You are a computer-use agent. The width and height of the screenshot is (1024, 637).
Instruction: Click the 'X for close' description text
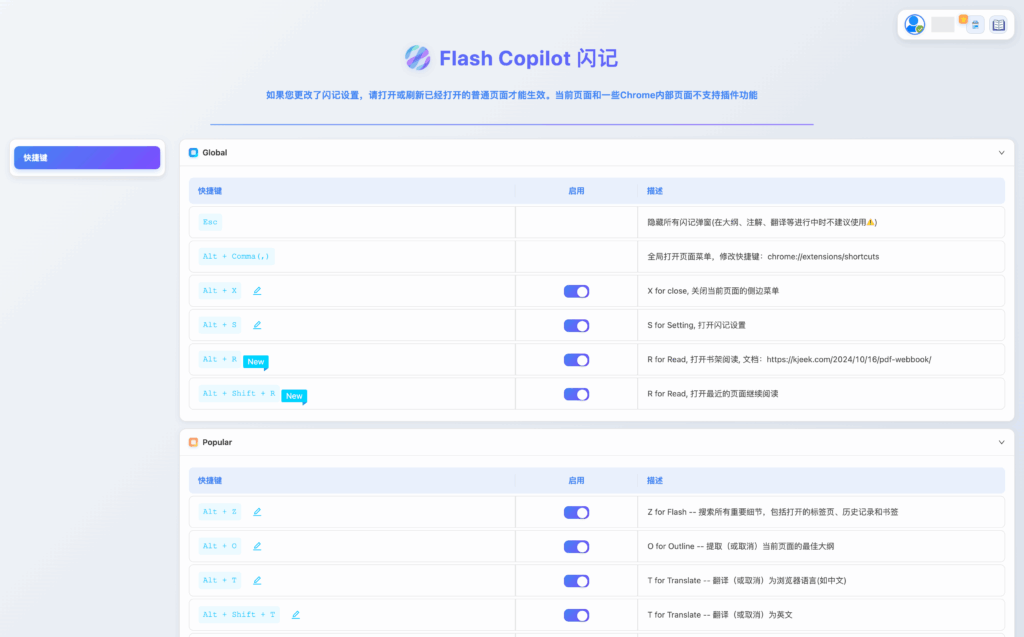click(713, 291)
